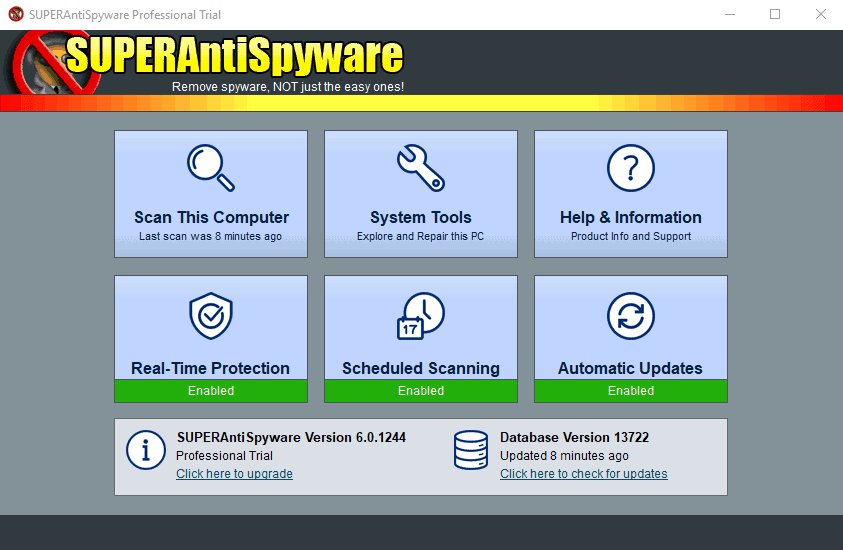This screenshot has width=843, height=550.
Task: Click 'SUPERAntiSpyware Version 6.0.1244' text
Action: tap(291, 437)
